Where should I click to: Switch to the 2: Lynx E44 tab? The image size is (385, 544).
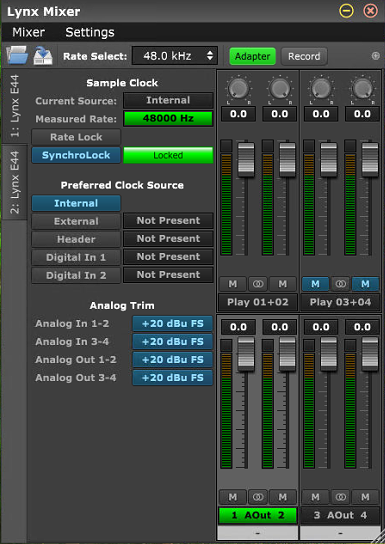point(15,182)
